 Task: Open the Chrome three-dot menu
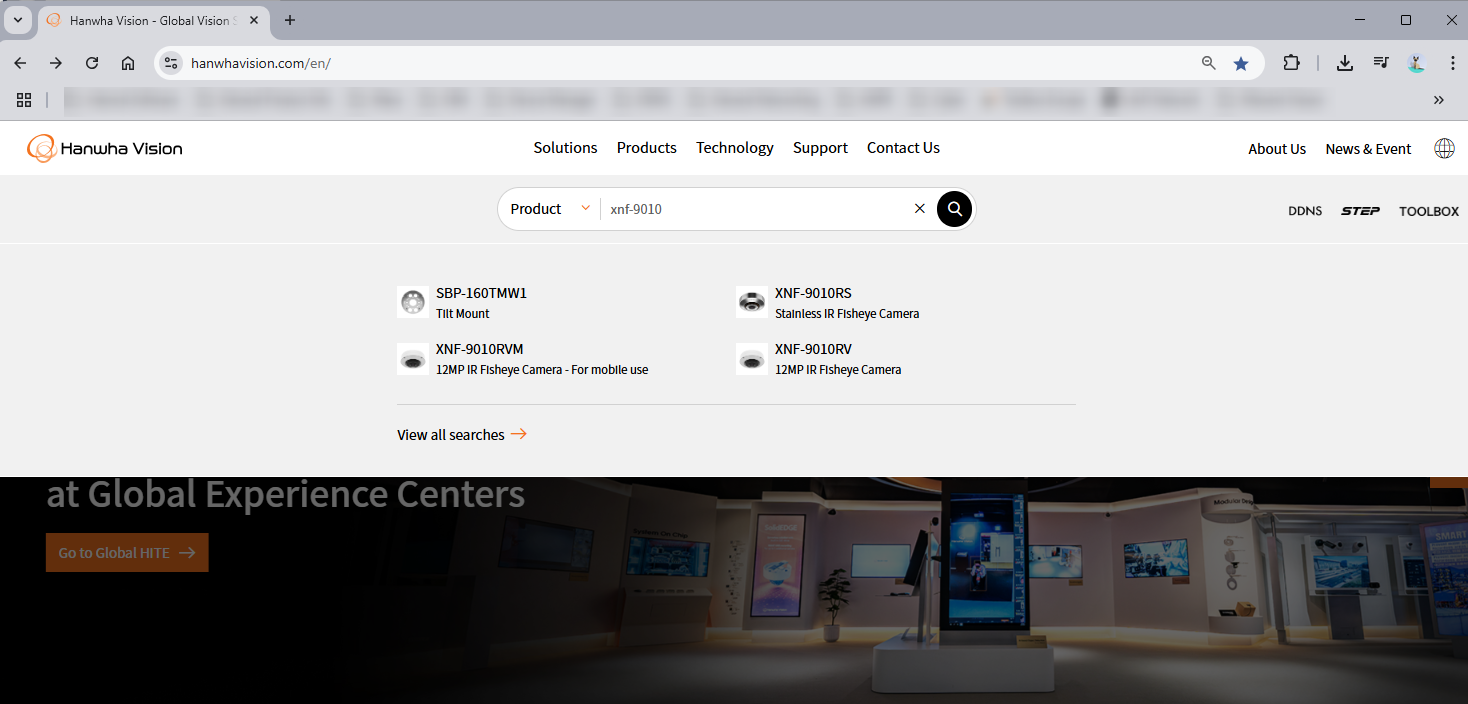point(1452,63)
